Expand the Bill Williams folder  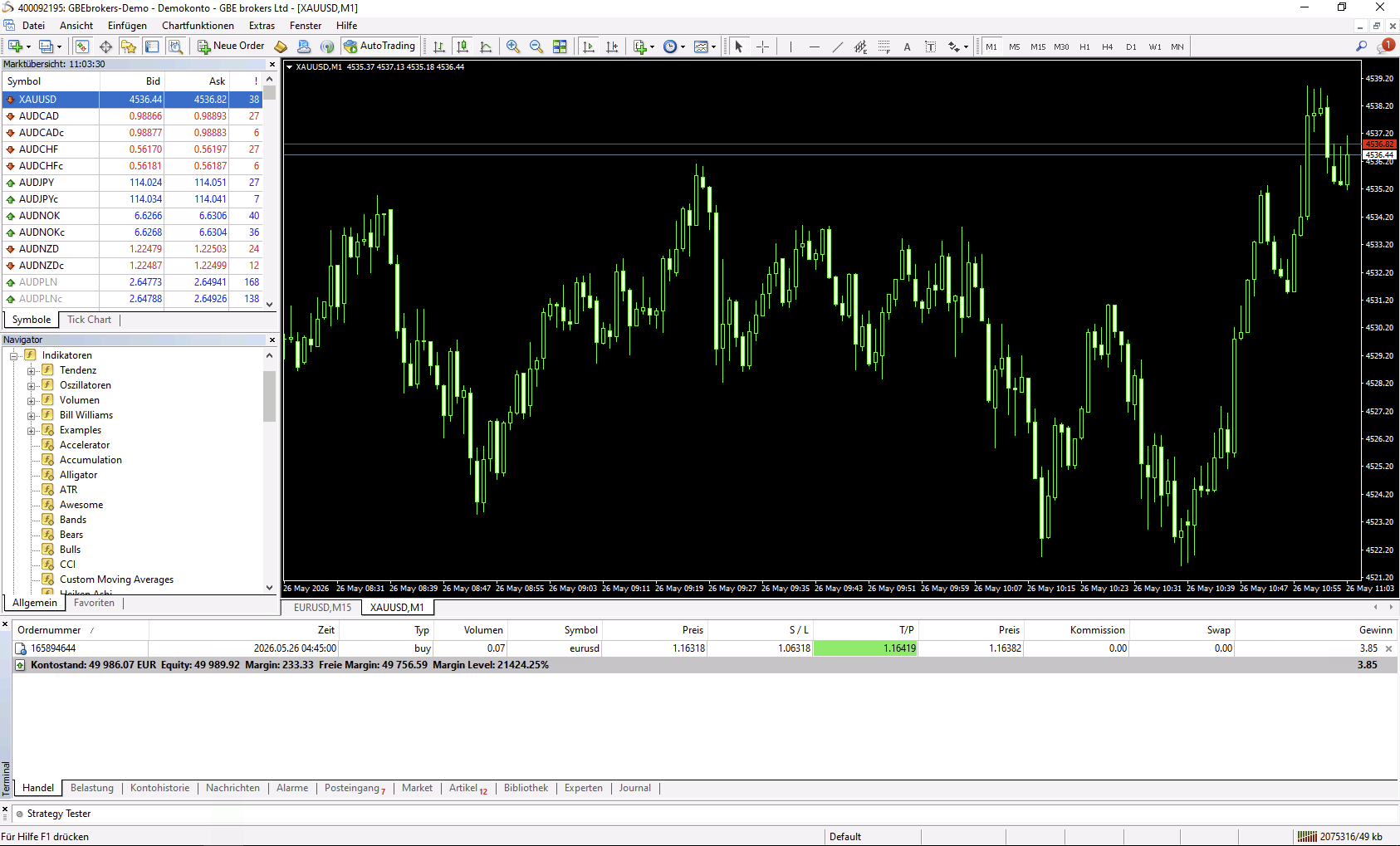[31, 415]
